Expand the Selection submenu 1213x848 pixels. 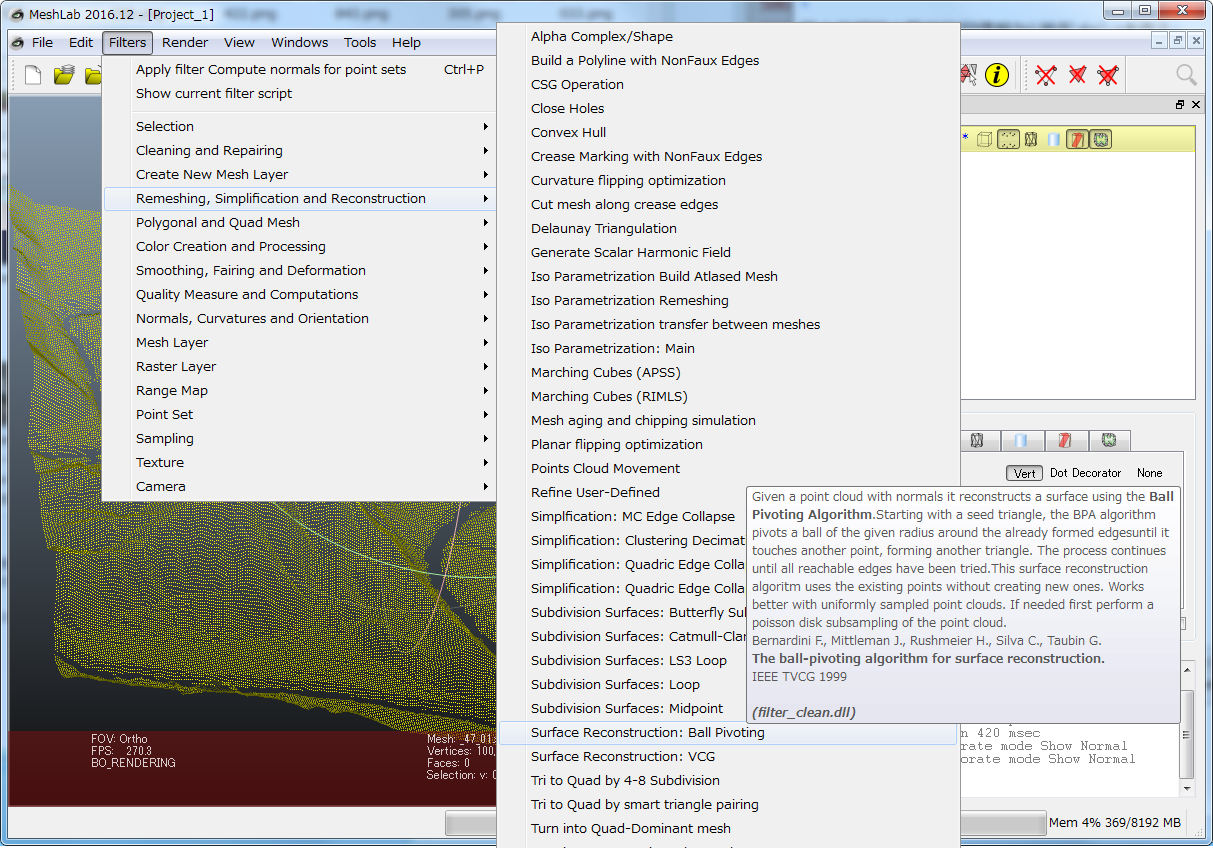pyautogui.click(x=300, y=126)
